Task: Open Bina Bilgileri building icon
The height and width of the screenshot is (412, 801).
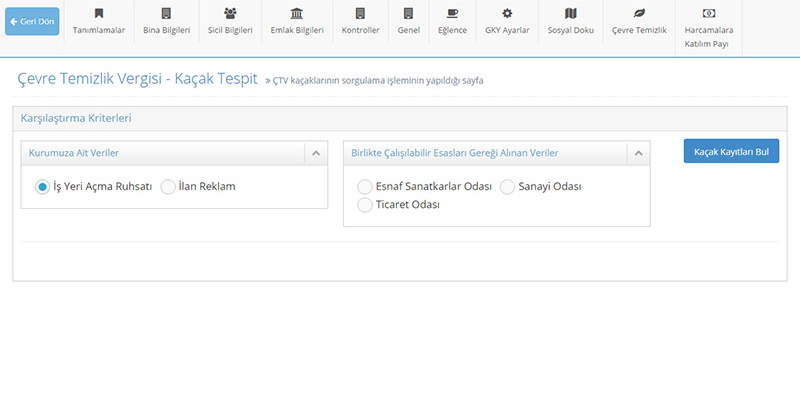Action: (x=166, y=13)
